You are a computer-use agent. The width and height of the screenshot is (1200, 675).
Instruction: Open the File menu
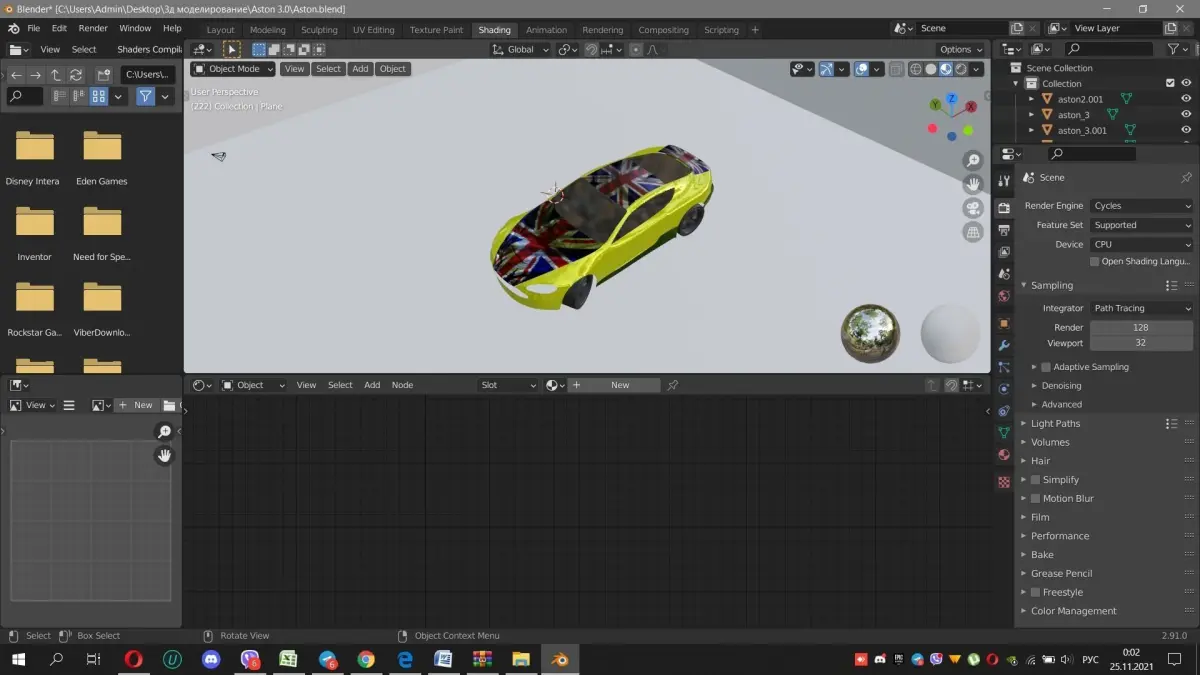tap(34, 28)
